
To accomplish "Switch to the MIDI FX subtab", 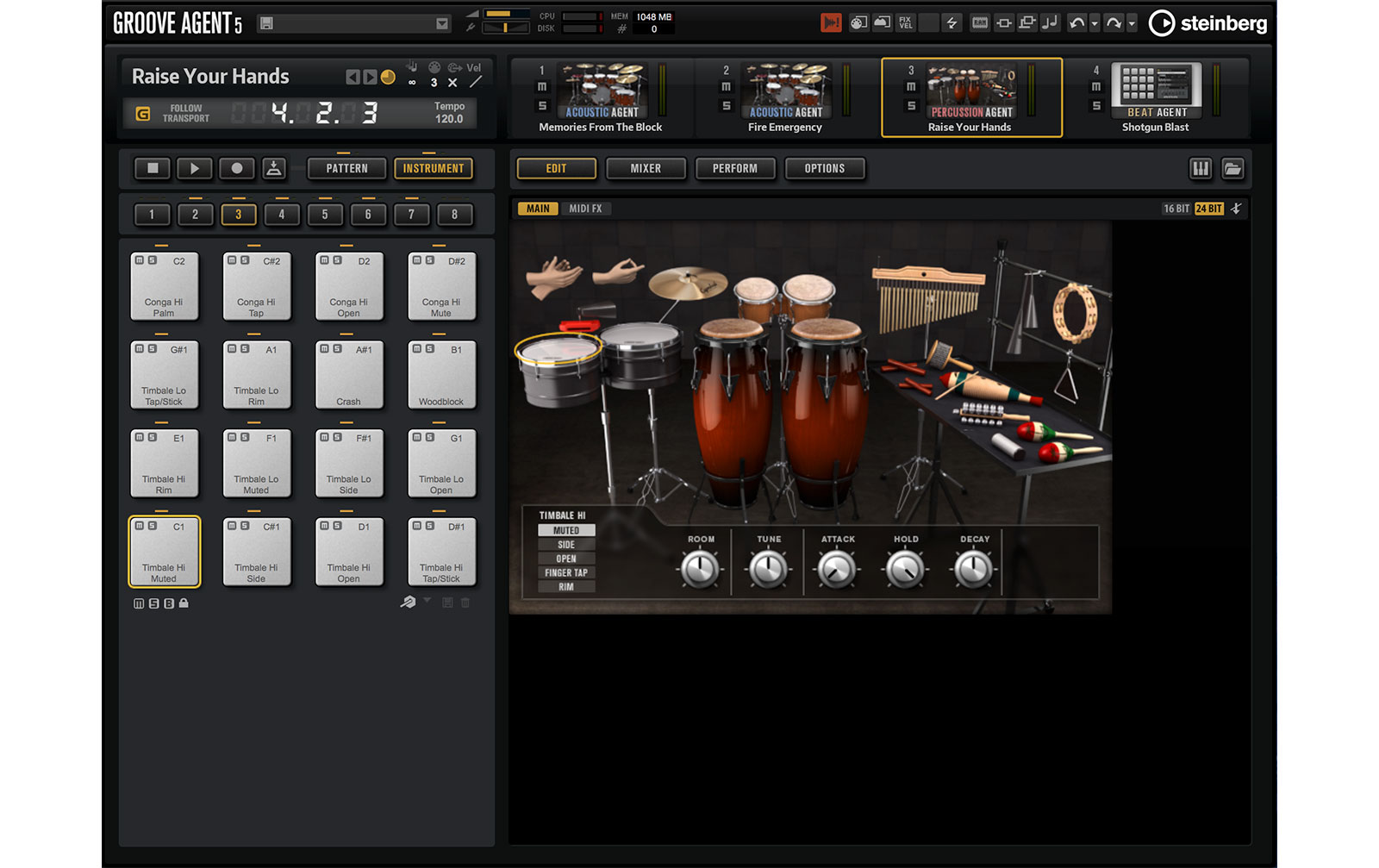I will pyautogui.click(x=585, y=209).
